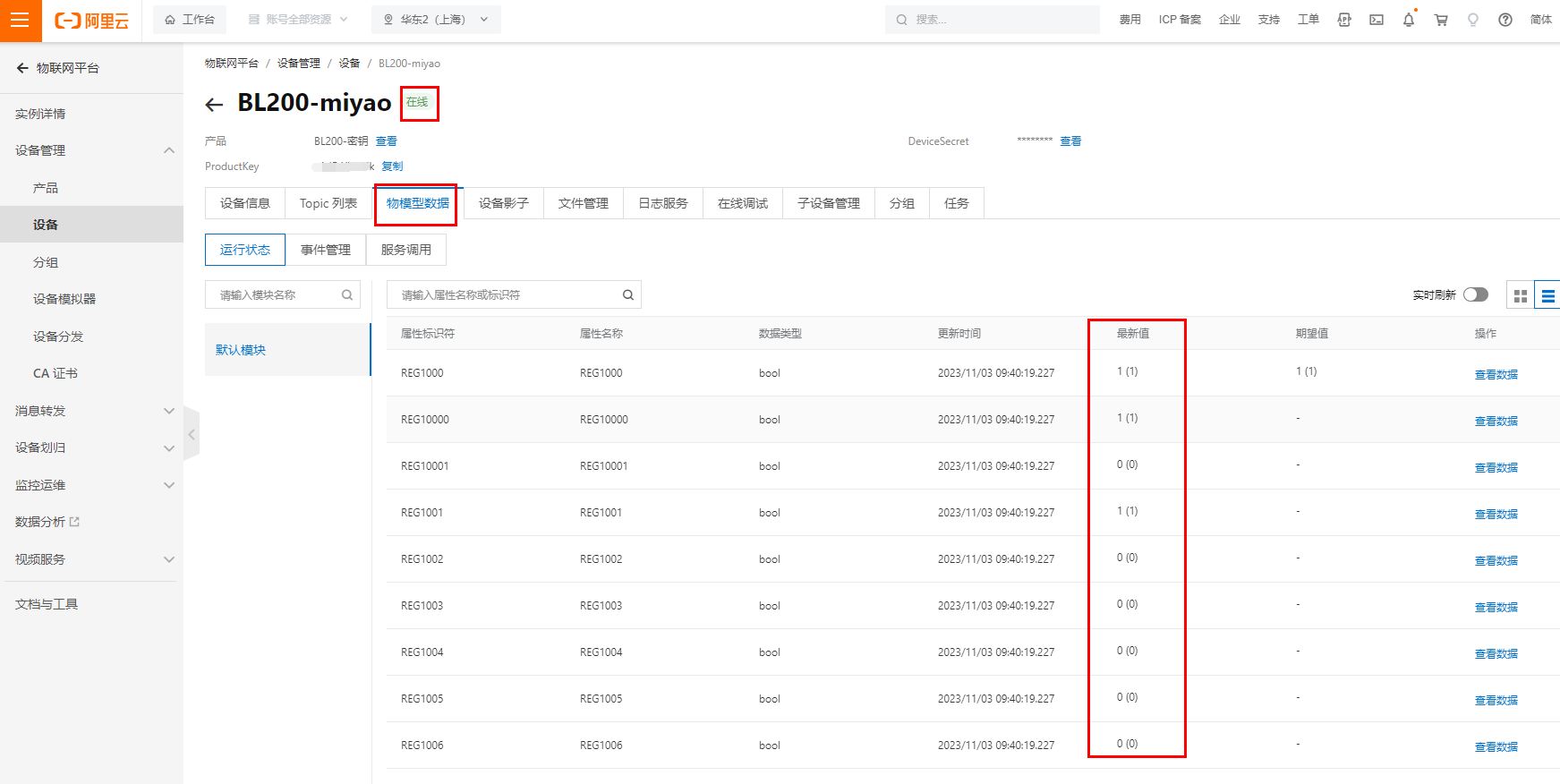
Task: Expand the 视频服务 section
Action: 169,559
